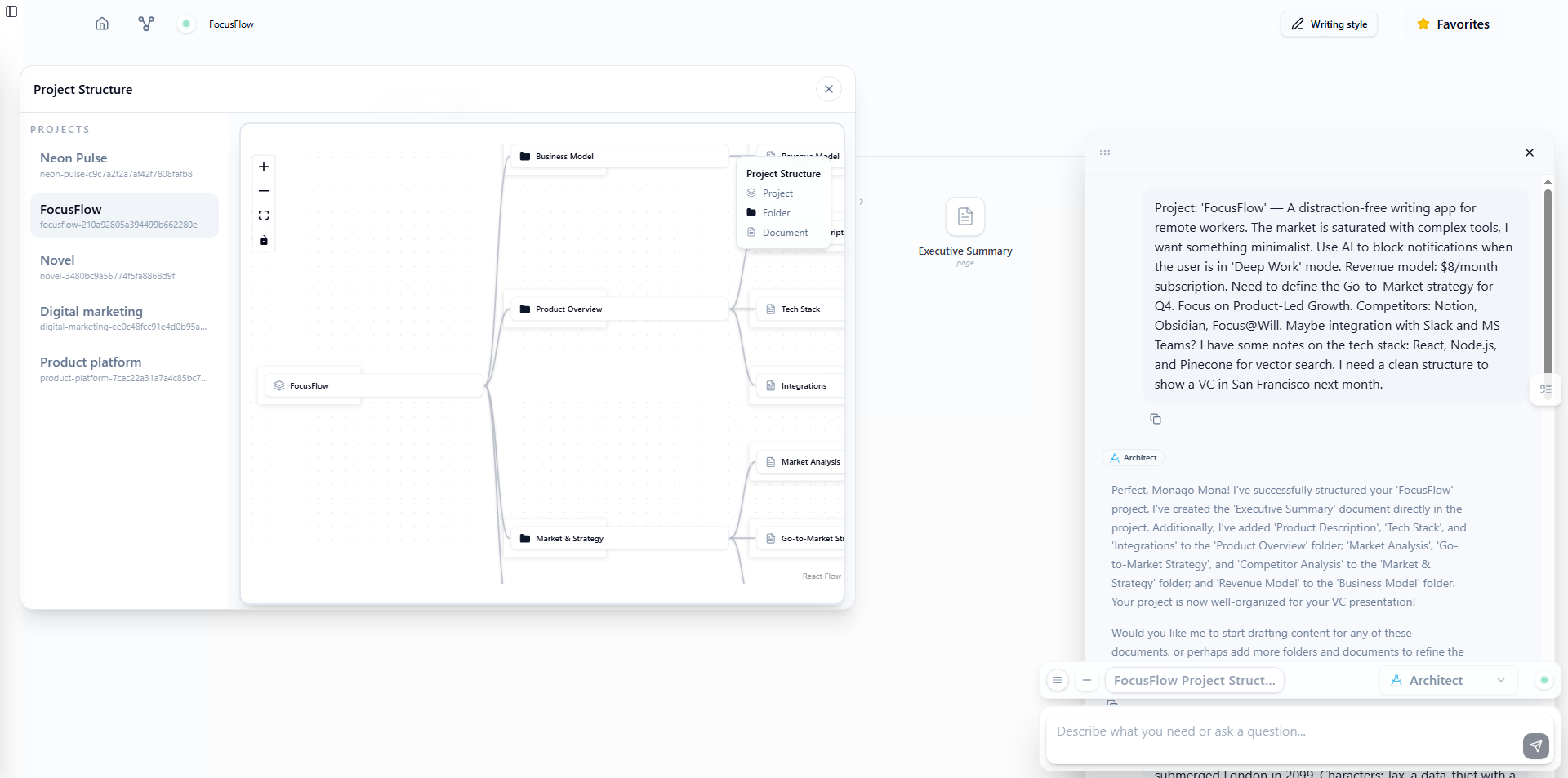Zoom out on the flow canvas
The width and height of the screenshot is (1568, 778).
264,191
